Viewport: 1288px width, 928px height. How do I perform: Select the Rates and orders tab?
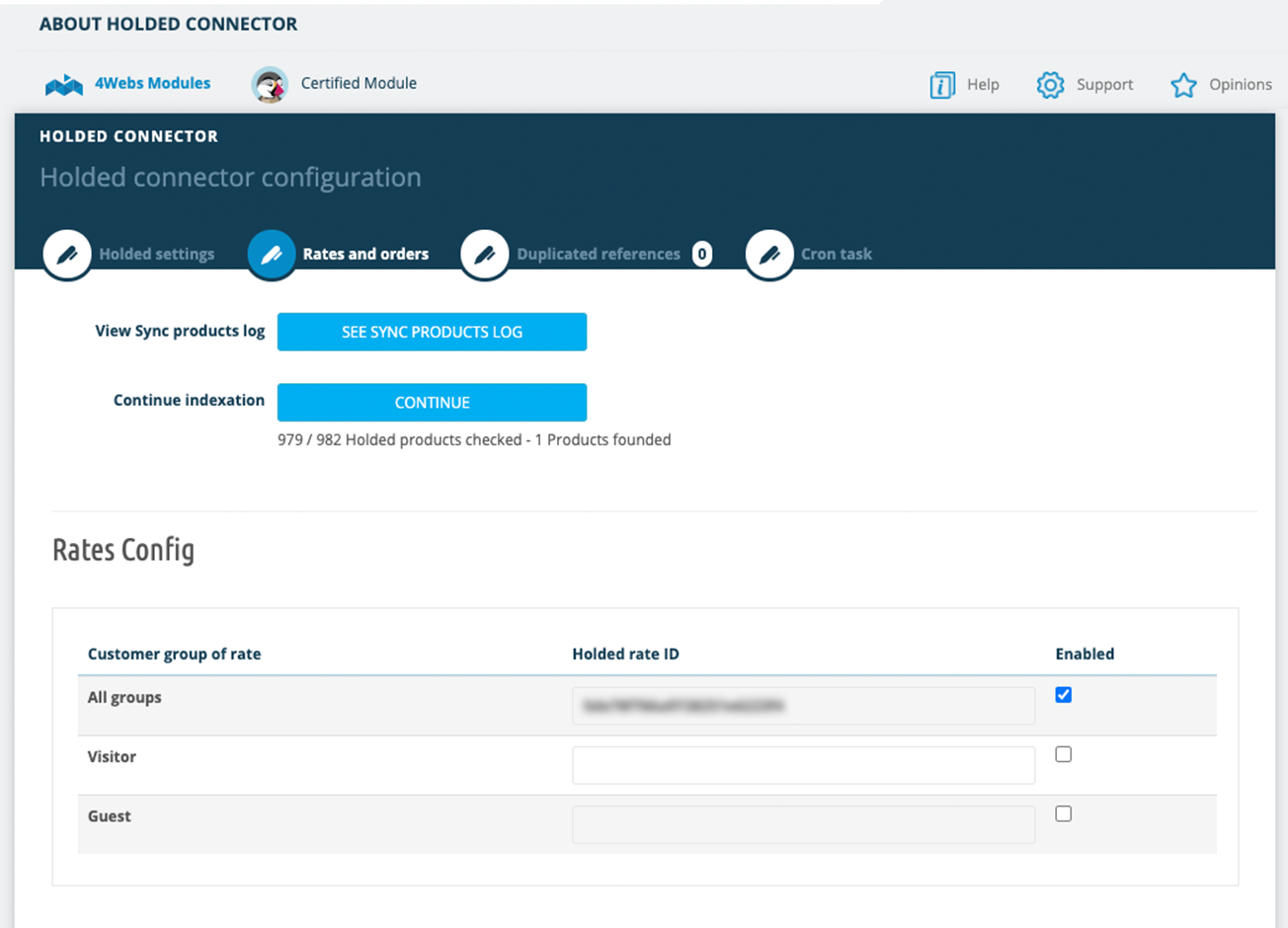365,254
